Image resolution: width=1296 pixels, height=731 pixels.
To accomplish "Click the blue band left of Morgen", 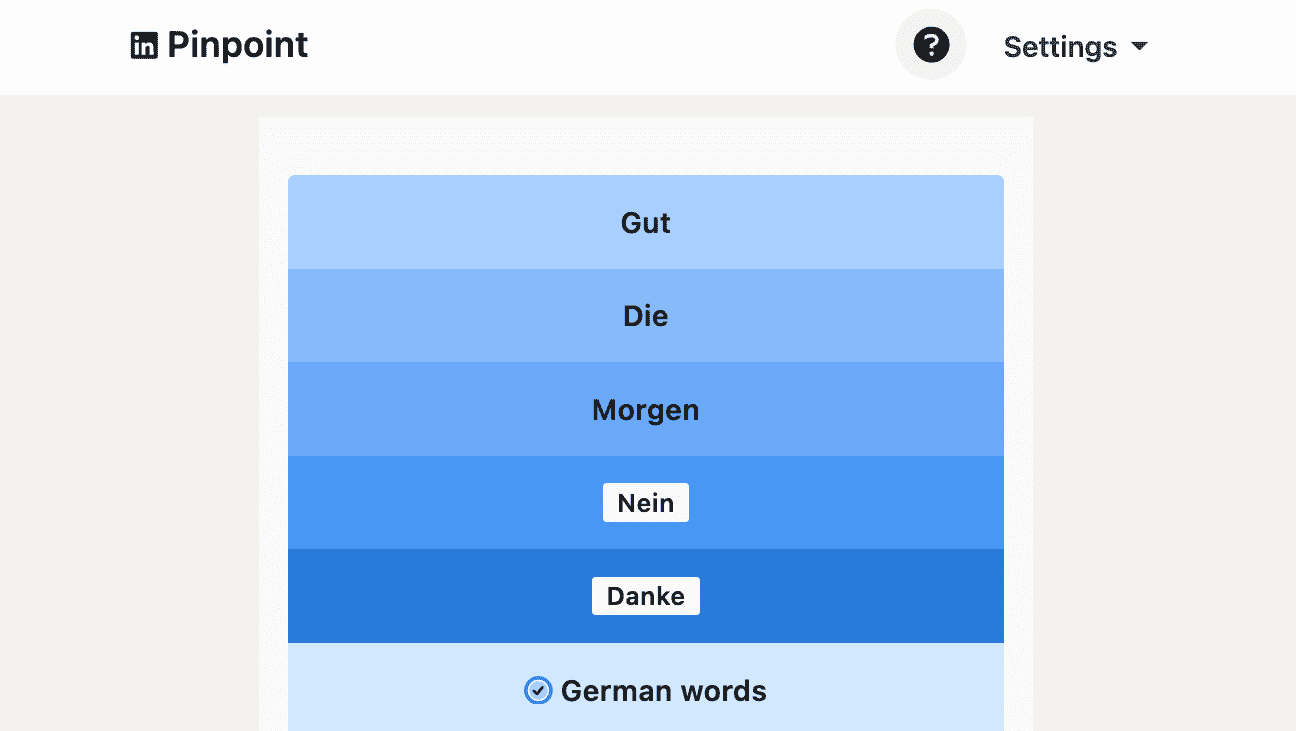I will (x=430, y=410).
